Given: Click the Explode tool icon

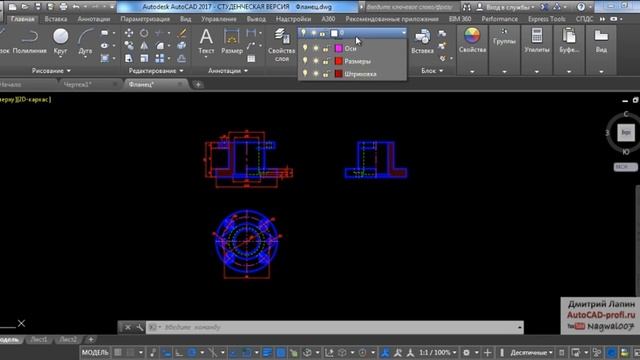Looking at the screenshot, I should pos(182,46).
